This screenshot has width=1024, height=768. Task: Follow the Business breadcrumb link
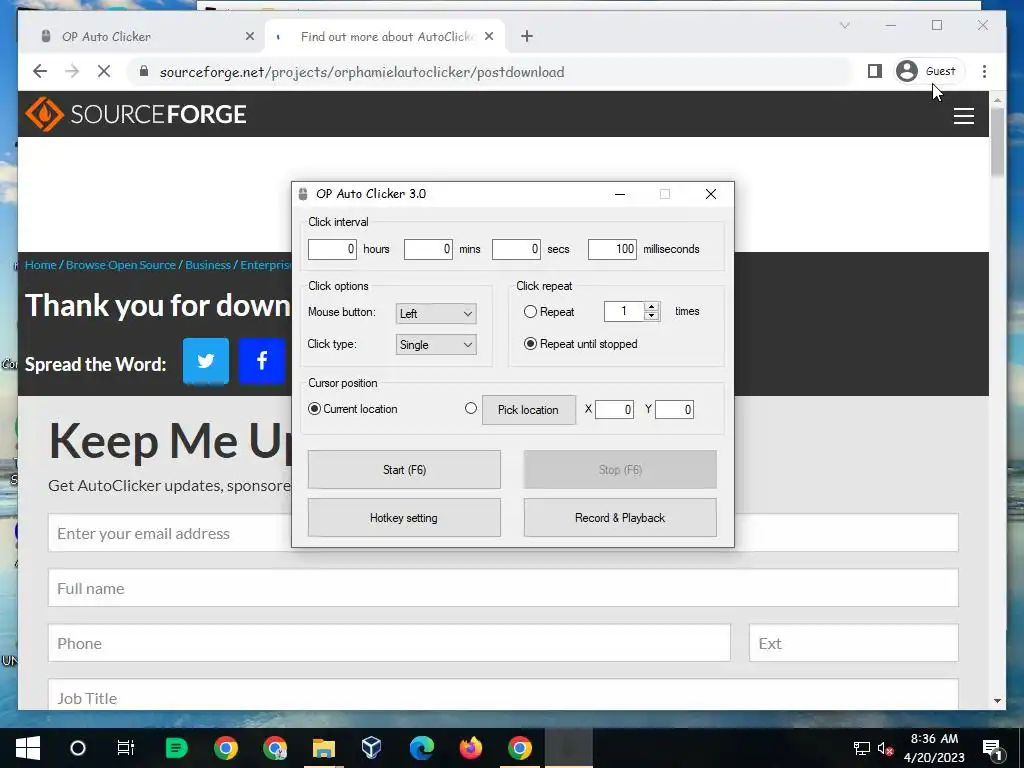coord(208,264)
